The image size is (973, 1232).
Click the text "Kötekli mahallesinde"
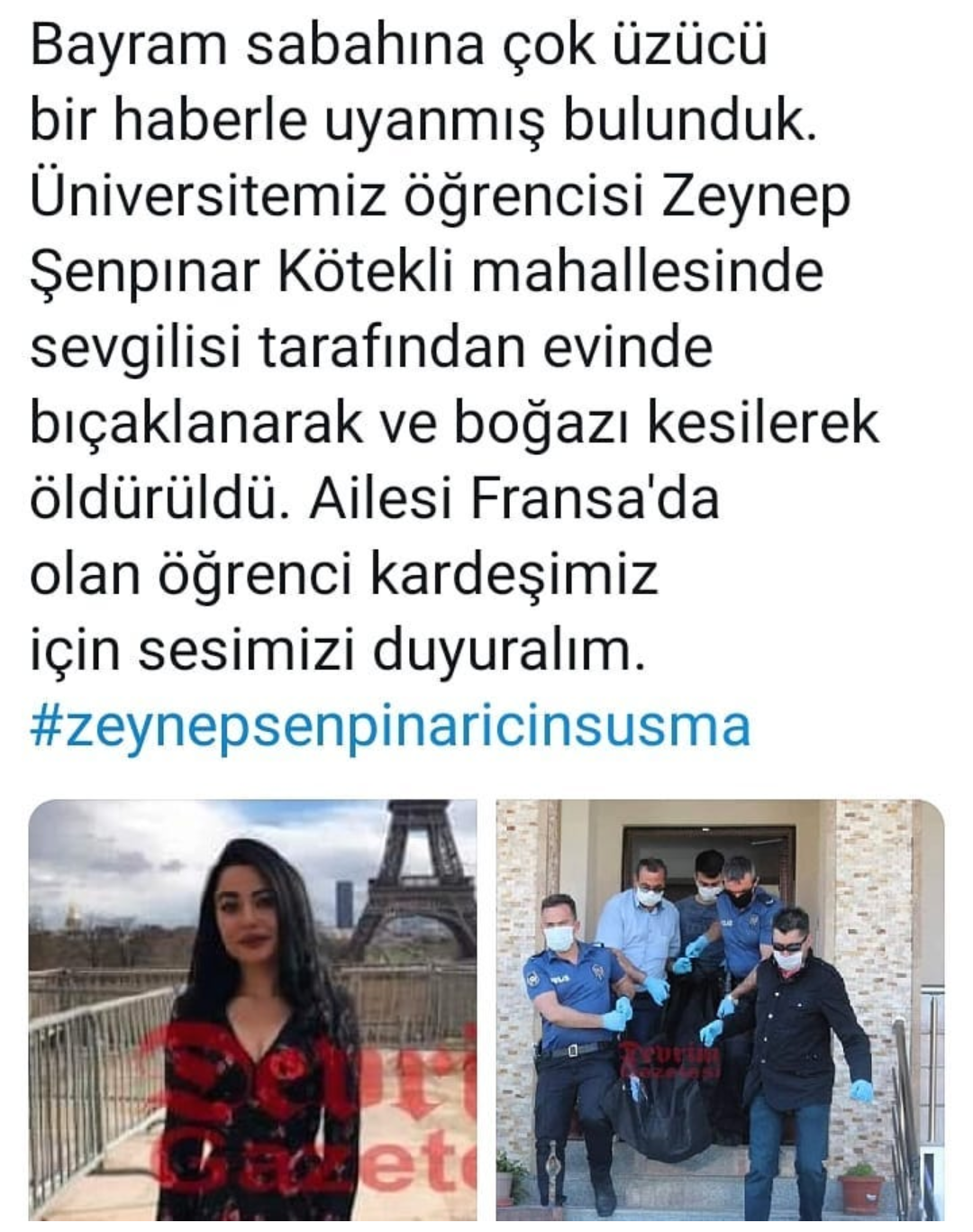[x=550, y=270]
